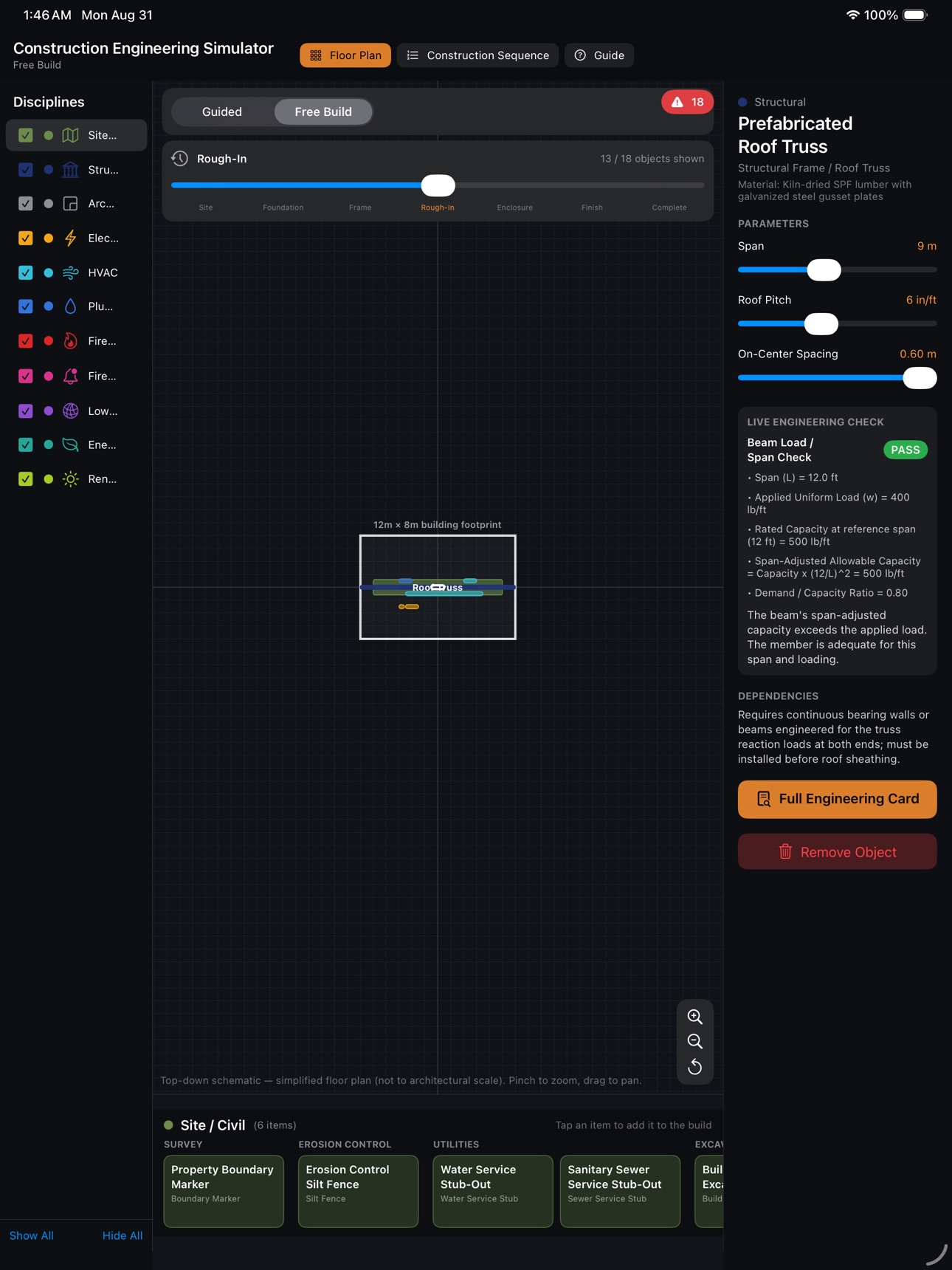Select the Free Build mode segment
952x1270 pixels.
coord(323,111)
